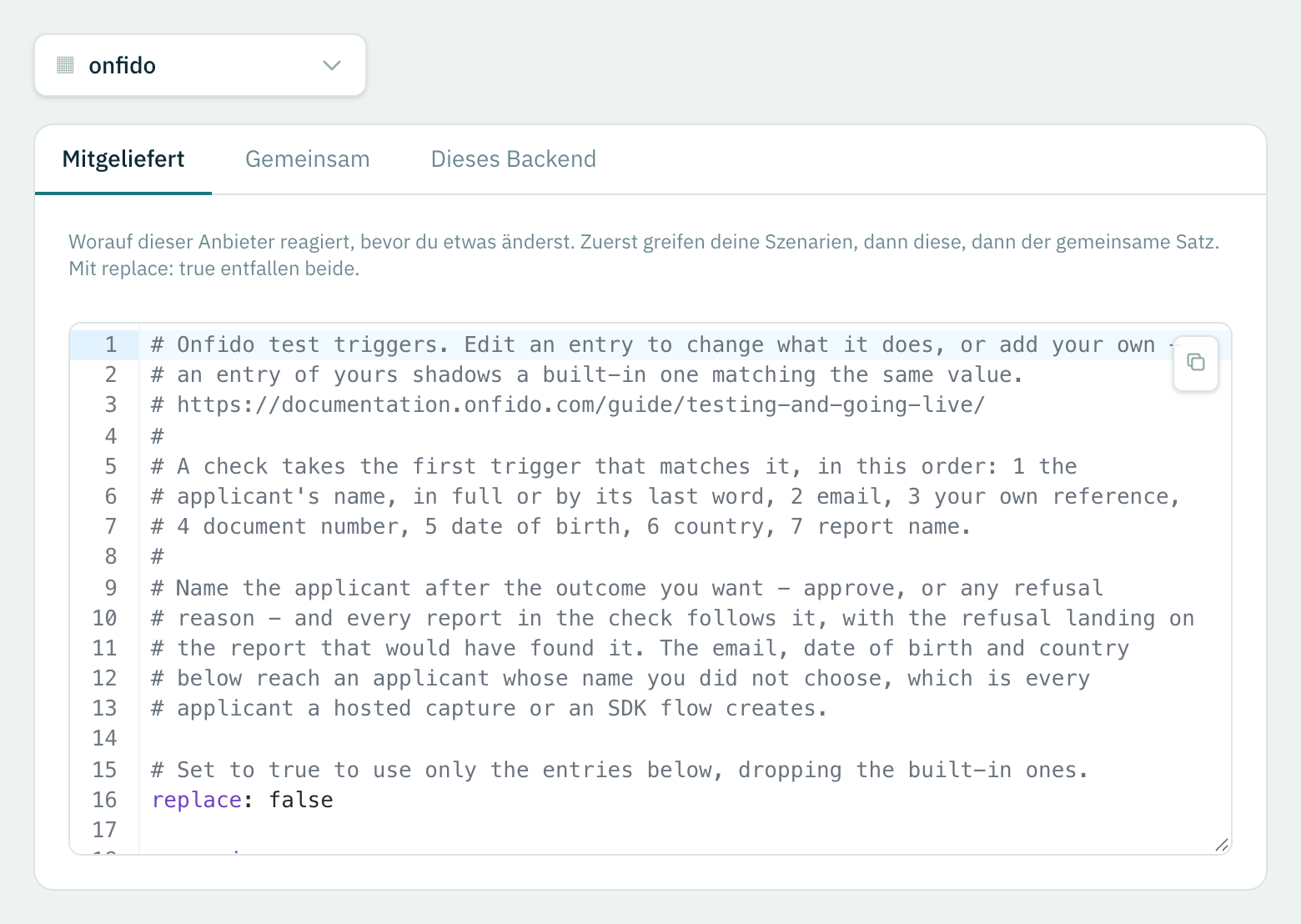This screenshot has height=924, width=1301.
Task: Click the 'replace' key on line 16
Action: [197, 800]
